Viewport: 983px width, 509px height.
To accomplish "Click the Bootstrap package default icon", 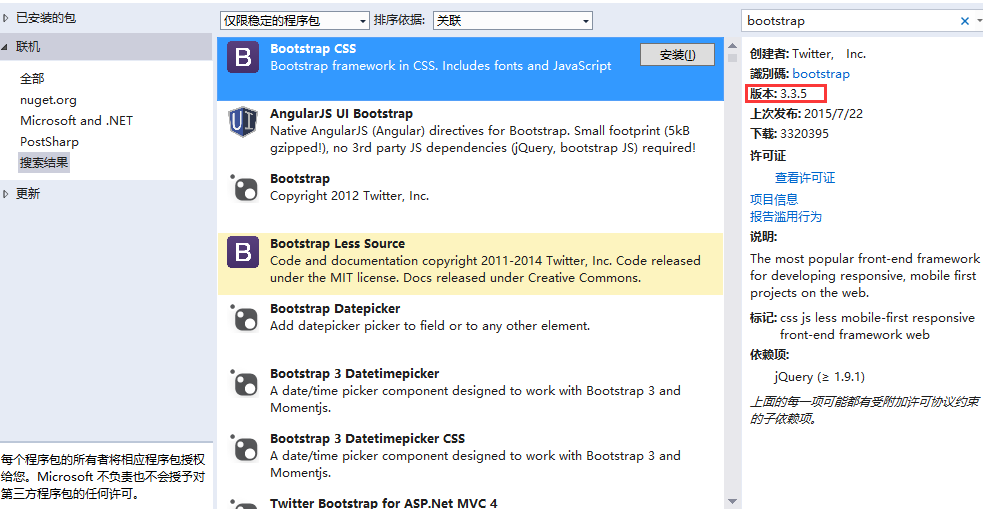I will [243, 188].
